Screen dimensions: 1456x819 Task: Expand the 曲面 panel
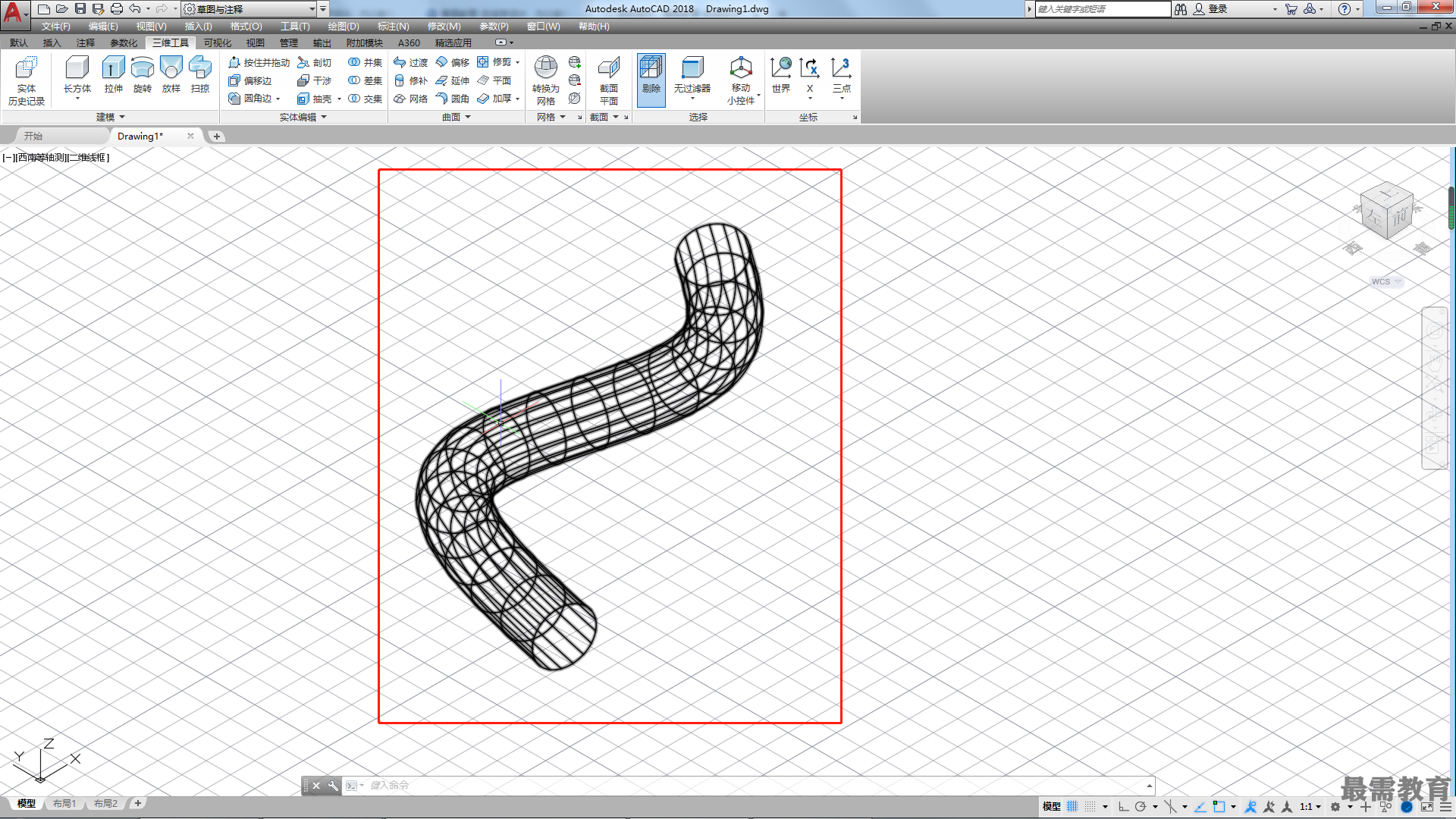click(457, 117)
